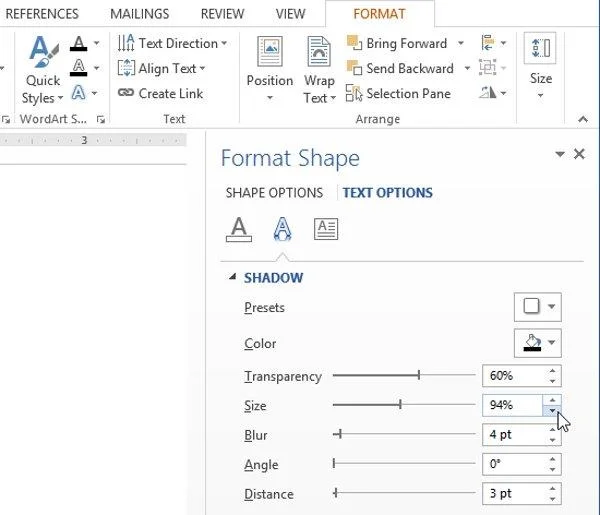Image resolution: width=600 pixels, height=515 pixels.
Task: Click the horizontal ruler
Action: 93,140
